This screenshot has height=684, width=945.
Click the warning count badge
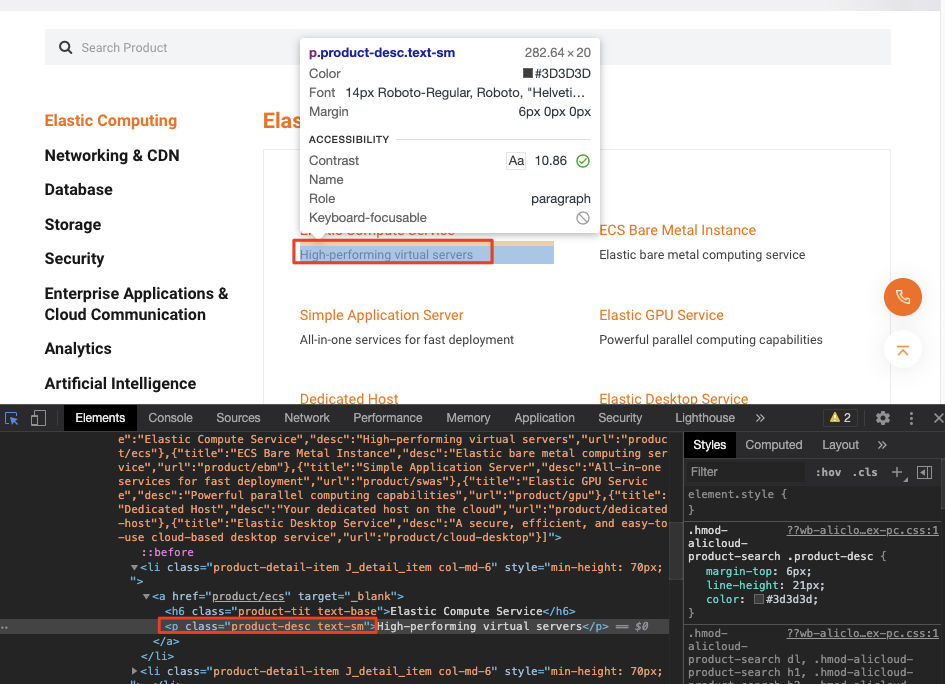point(840,418)
